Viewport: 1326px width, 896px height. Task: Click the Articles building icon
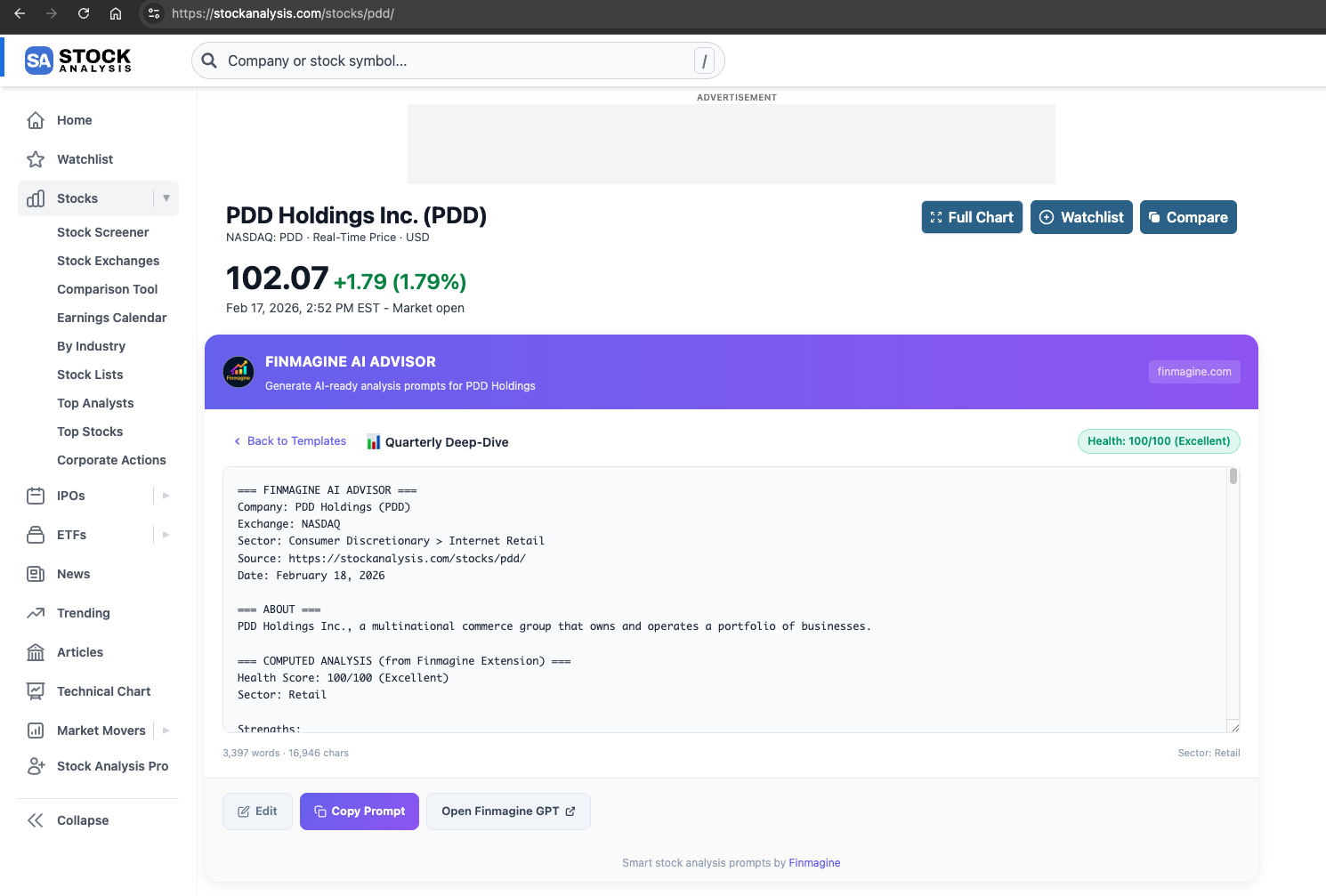coord(36,652)
